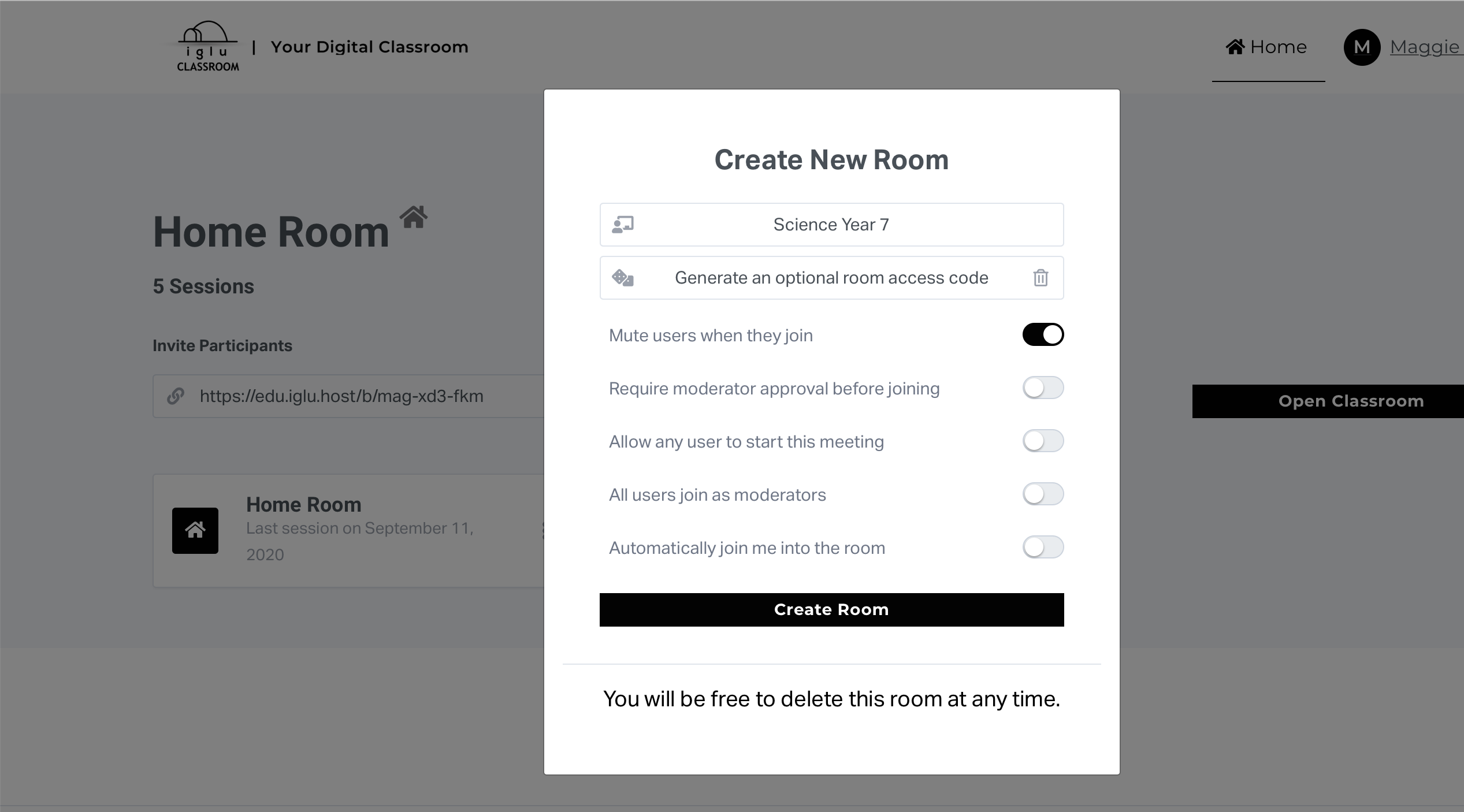Click the room name presenter icon

622,225
